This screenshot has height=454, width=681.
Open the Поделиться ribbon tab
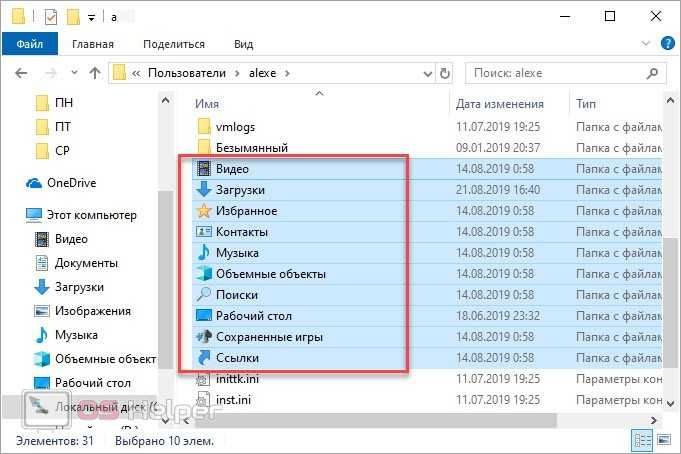[x=174, y=44]
